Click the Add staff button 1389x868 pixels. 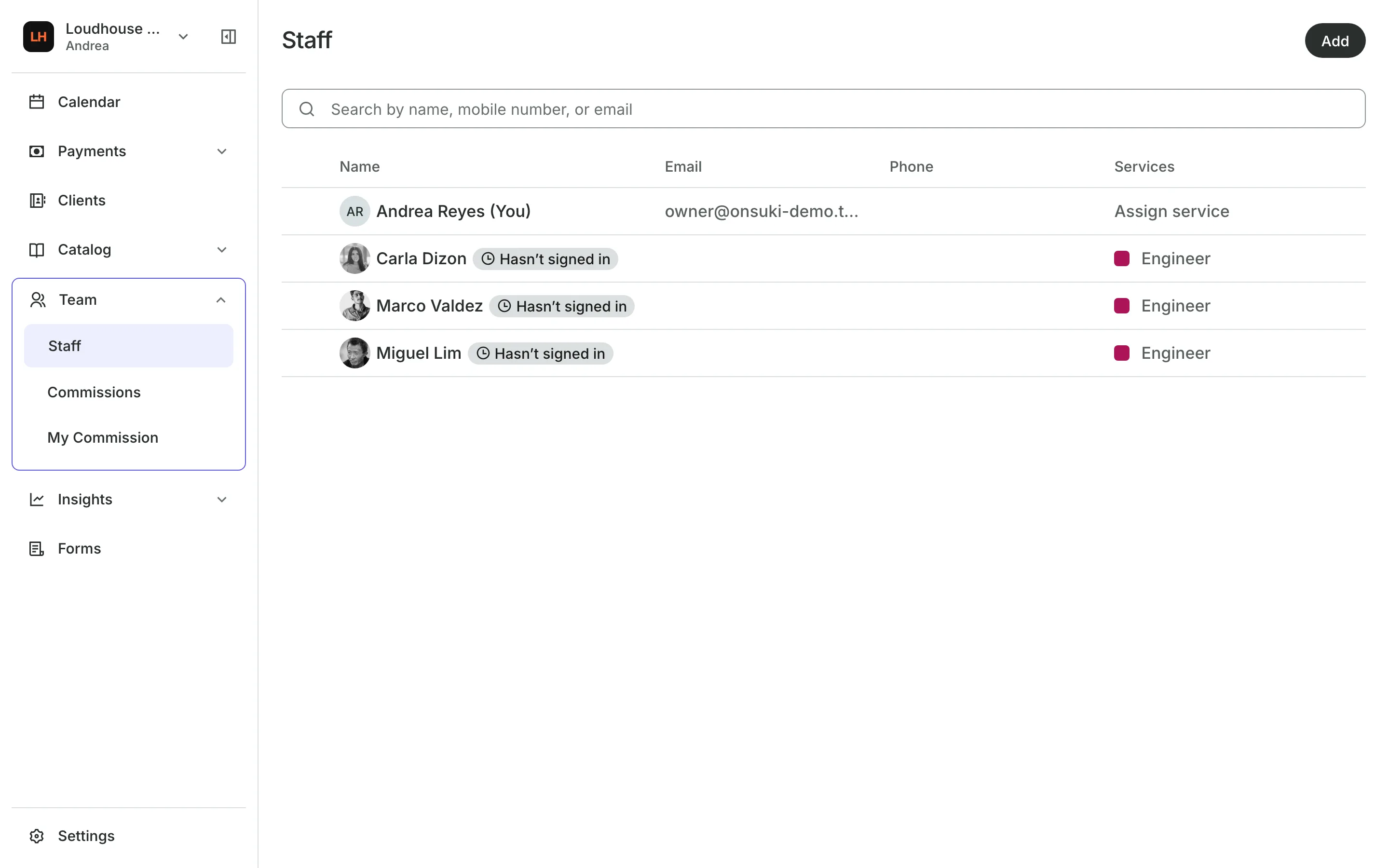(x=1335, y=41)
